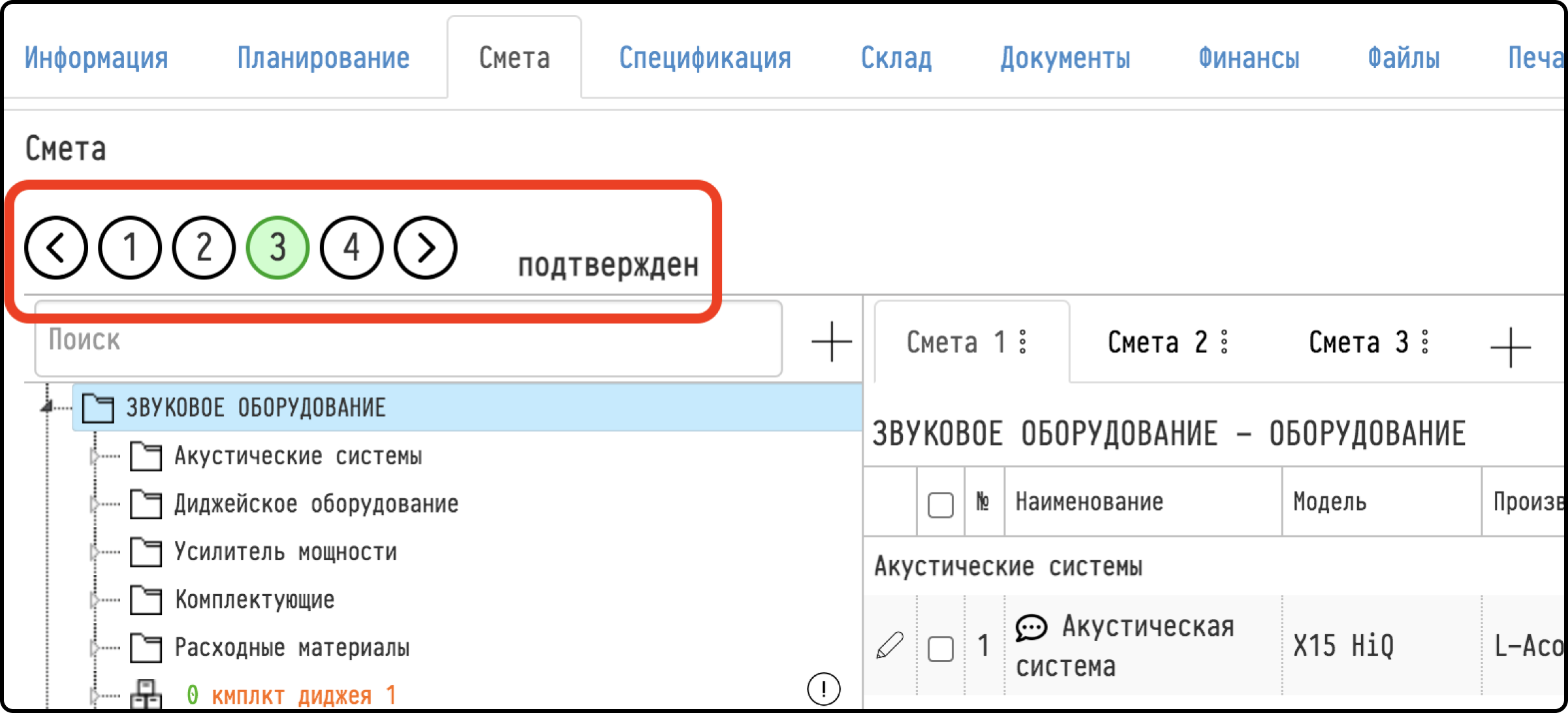Click pencil edit icon on row 1
Image resolution: width=1568 pixels, height=713 pixels.
(890, 645)
